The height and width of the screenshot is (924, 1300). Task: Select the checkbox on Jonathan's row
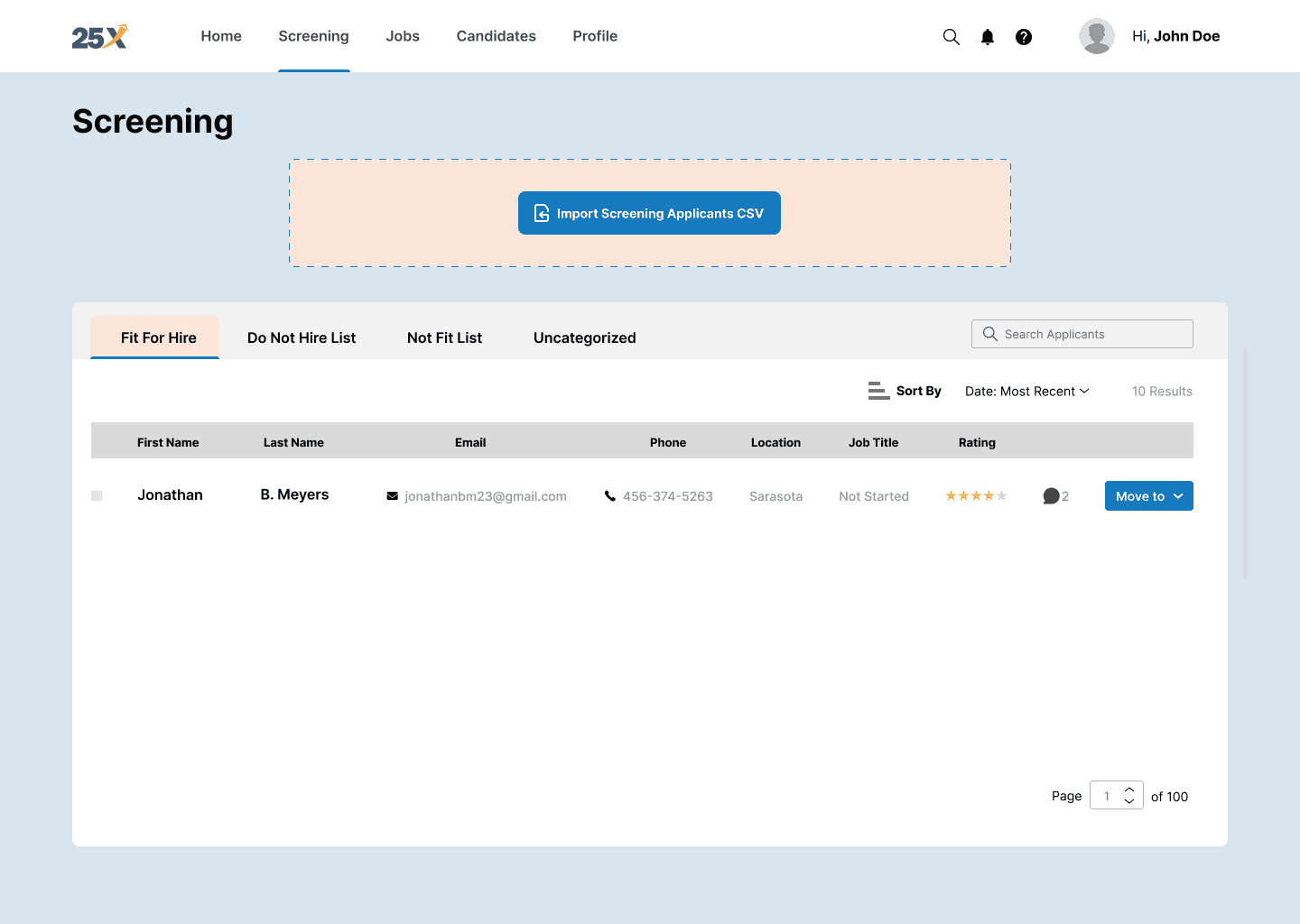pos(96,495)
